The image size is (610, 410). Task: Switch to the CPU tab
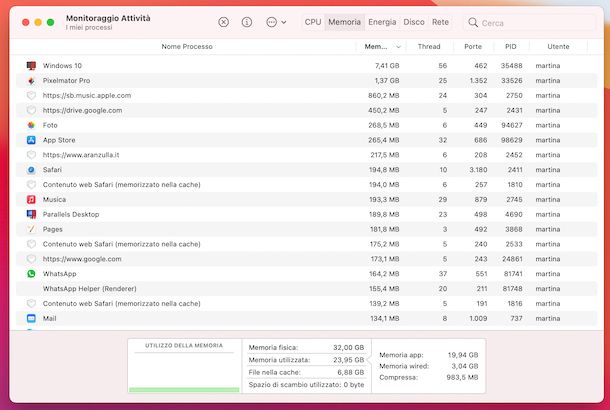[313, 21]
